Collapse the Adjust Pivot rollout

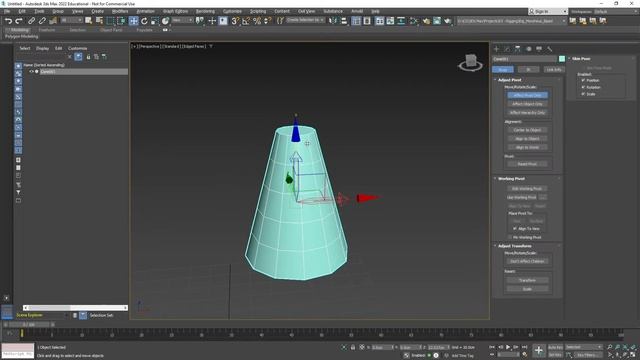click(x=509, y=80)
